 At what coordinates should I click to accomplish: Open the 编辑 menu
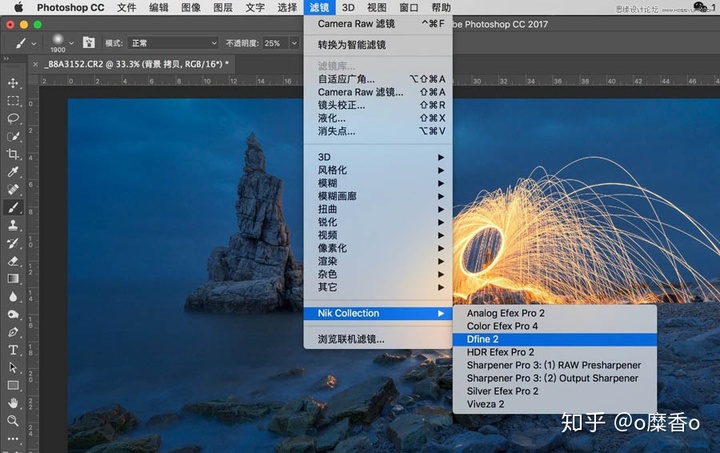pos(158,7)
